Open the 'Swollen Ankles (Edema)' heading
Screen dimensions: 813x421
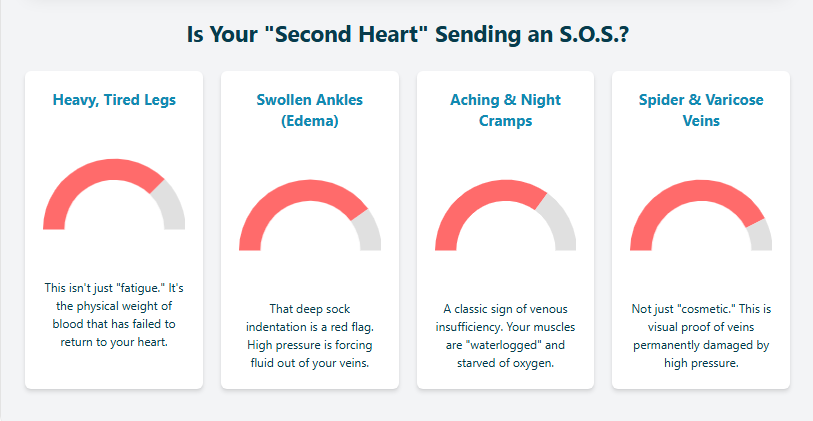click(309, 110)
